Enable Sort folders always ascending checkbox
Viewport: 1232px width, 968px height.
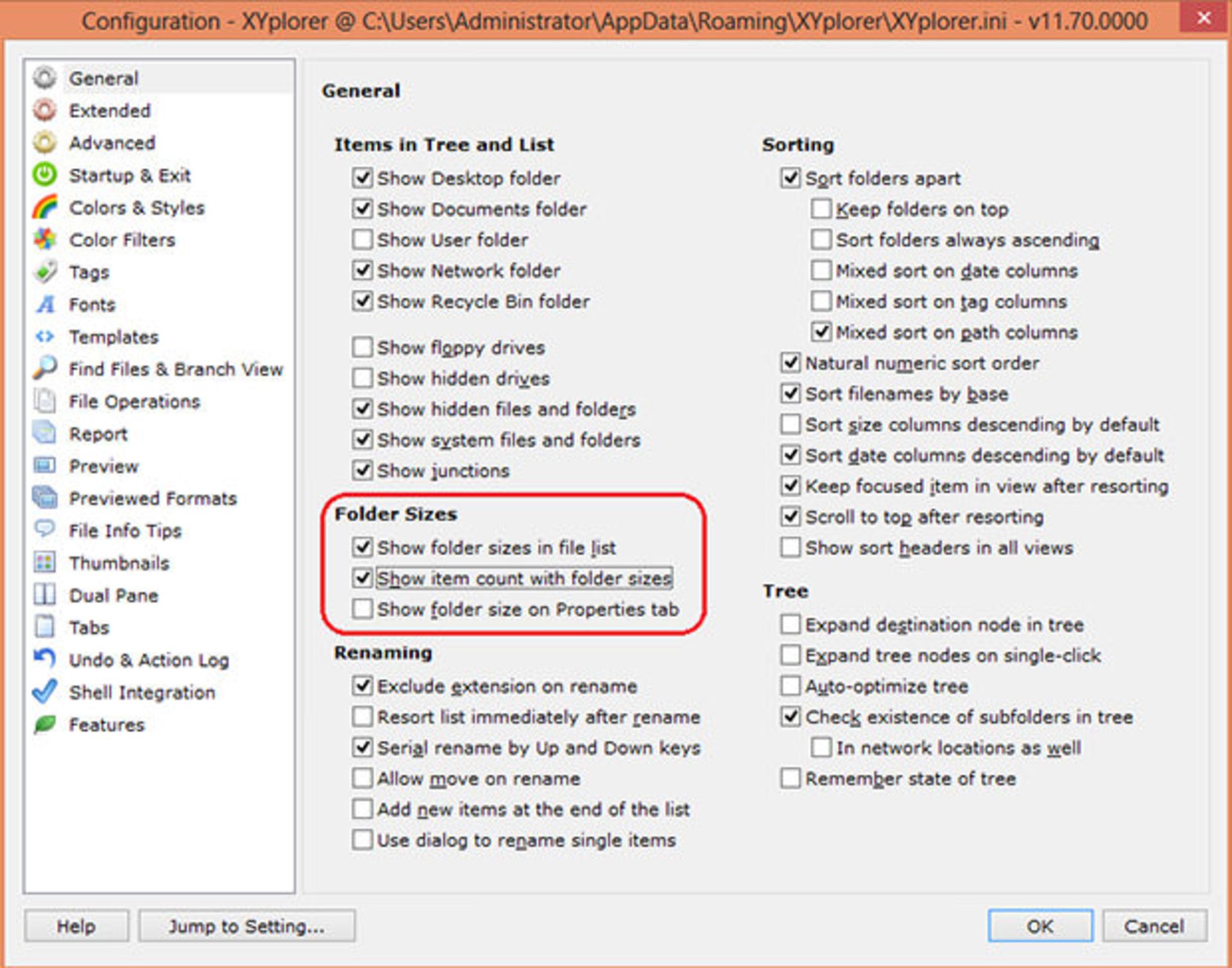(x=821, y=239)
